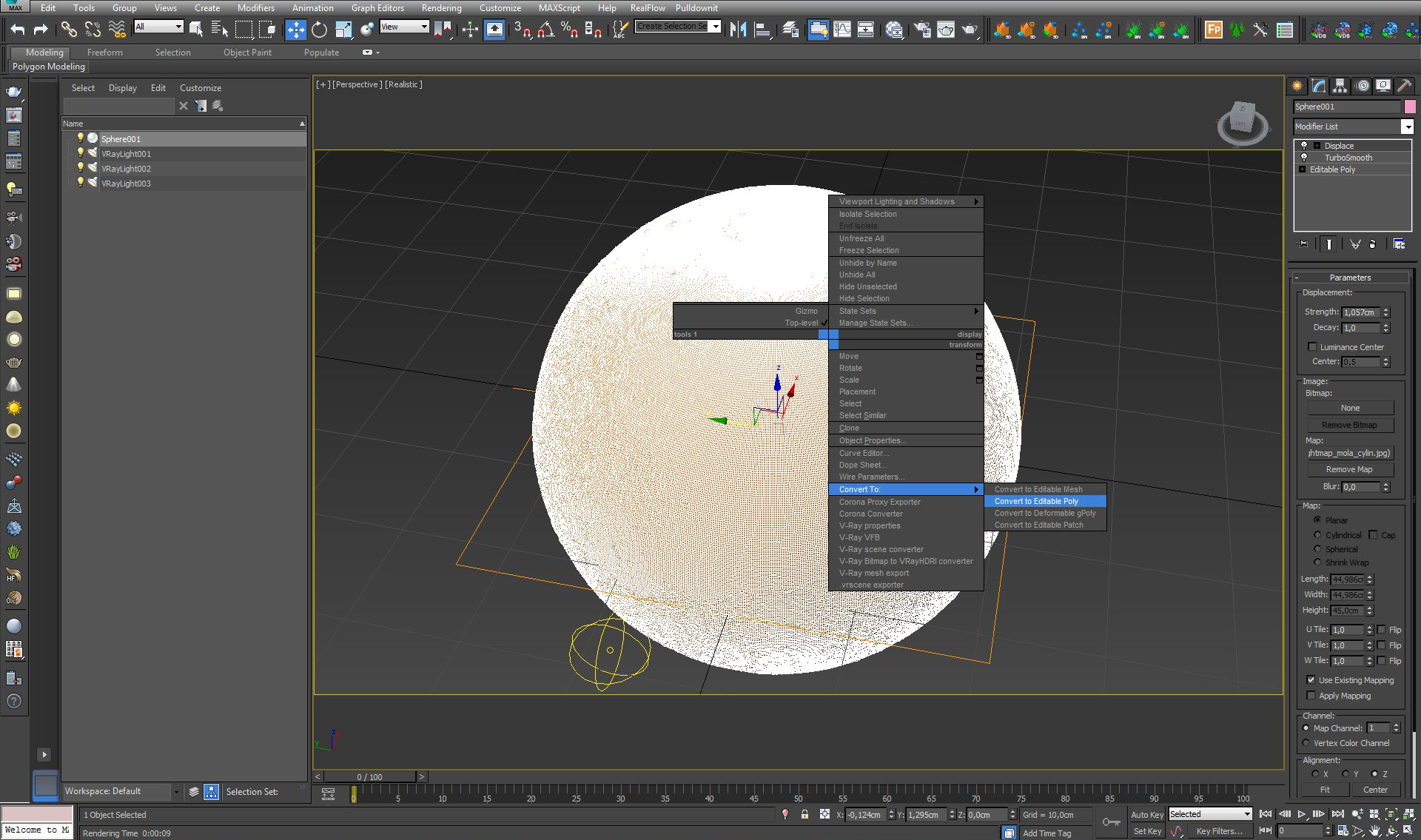Click the Play Animation button

1301,814
